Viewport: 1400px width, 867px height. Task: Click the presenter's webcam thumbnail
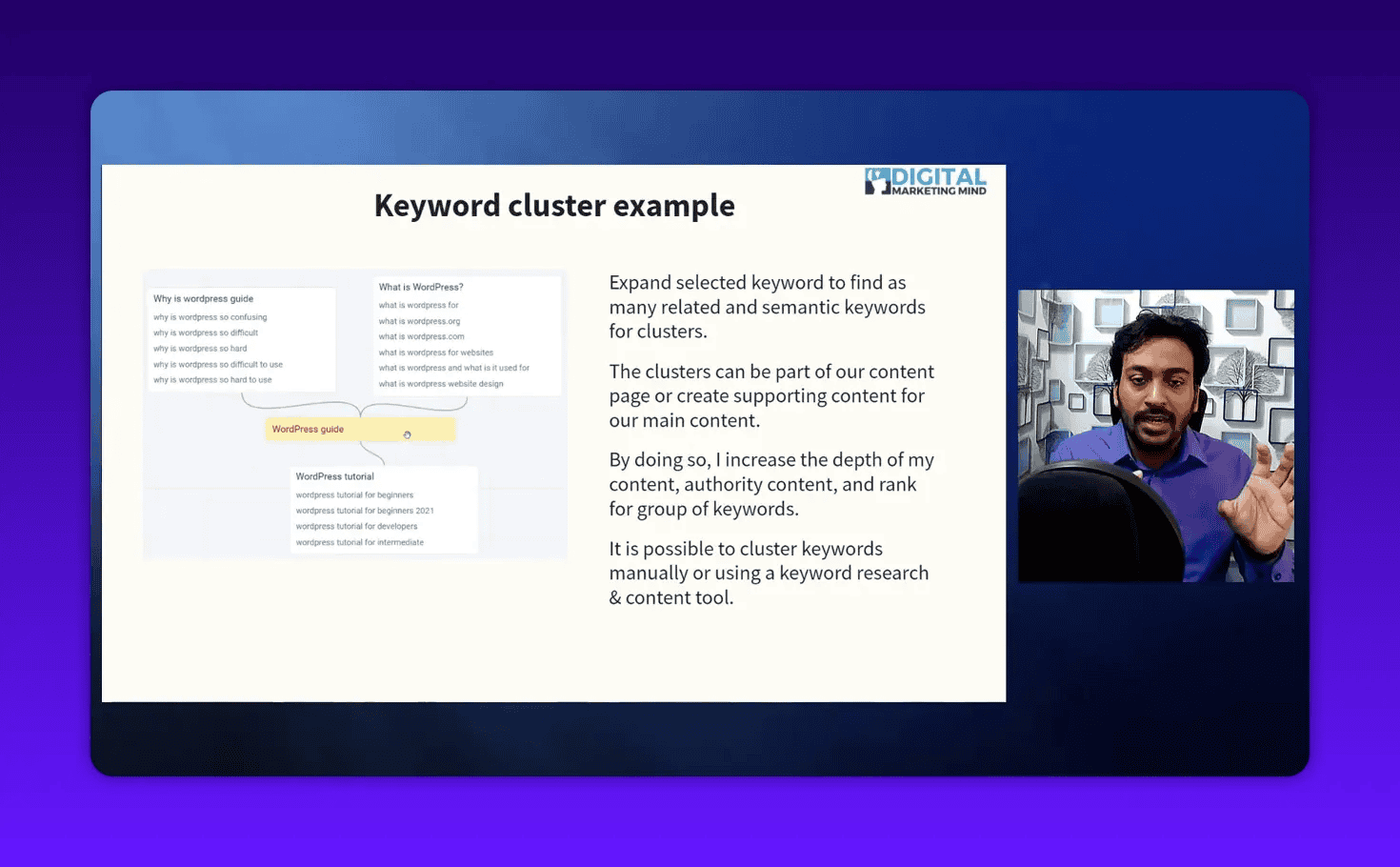pyautogui.click(x=1155, y=435)
